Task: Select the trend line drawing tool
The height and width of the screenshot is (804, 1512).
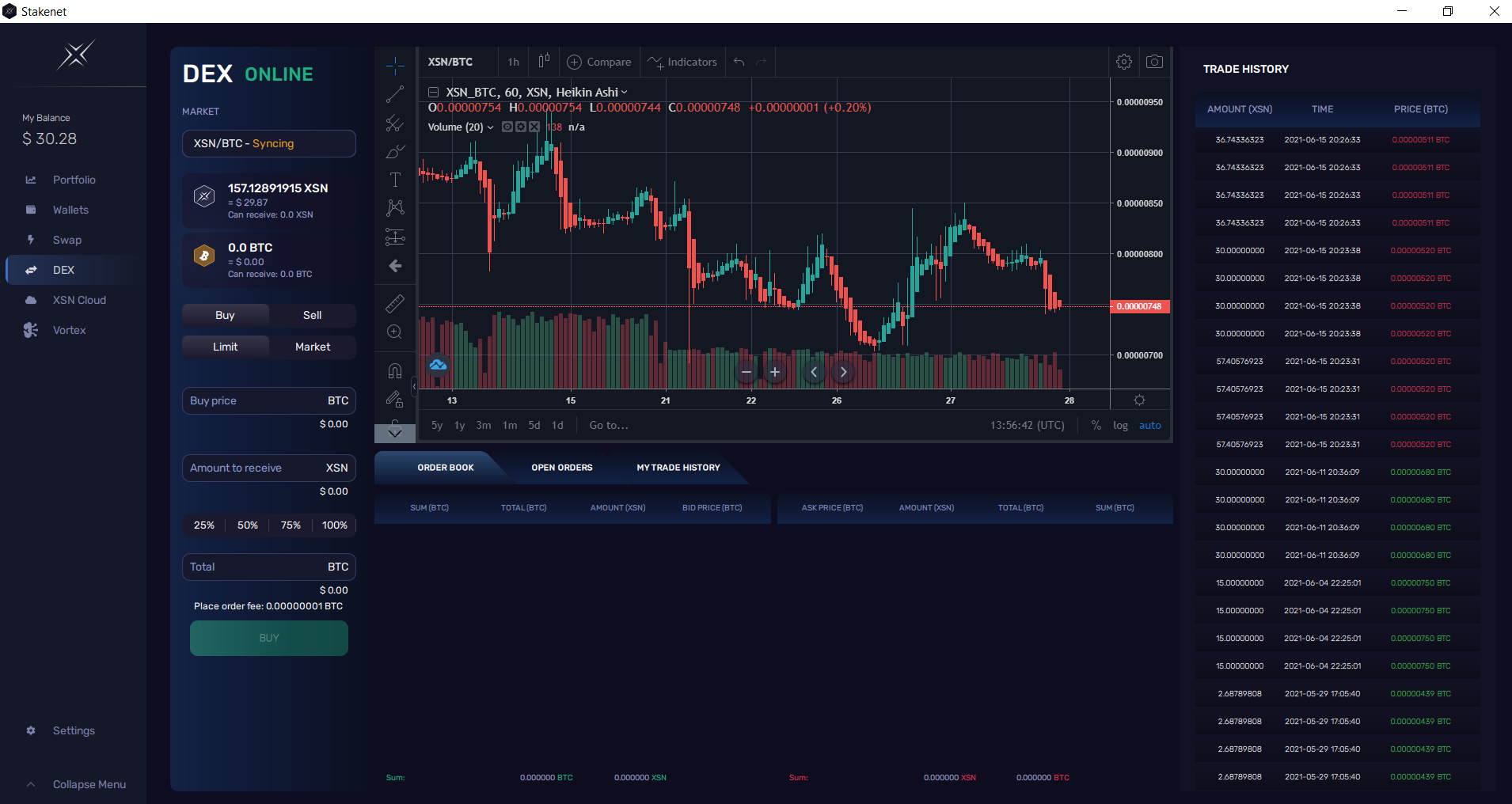Action: [395, 94]
